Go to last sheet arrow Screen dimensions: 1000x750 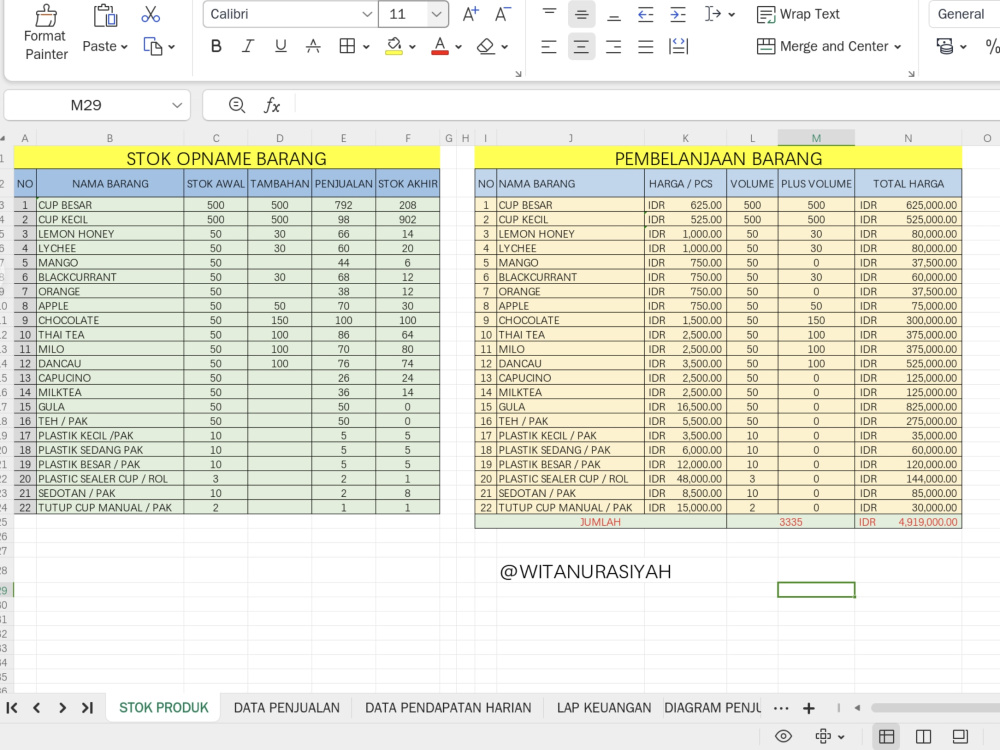pos(87,707)
